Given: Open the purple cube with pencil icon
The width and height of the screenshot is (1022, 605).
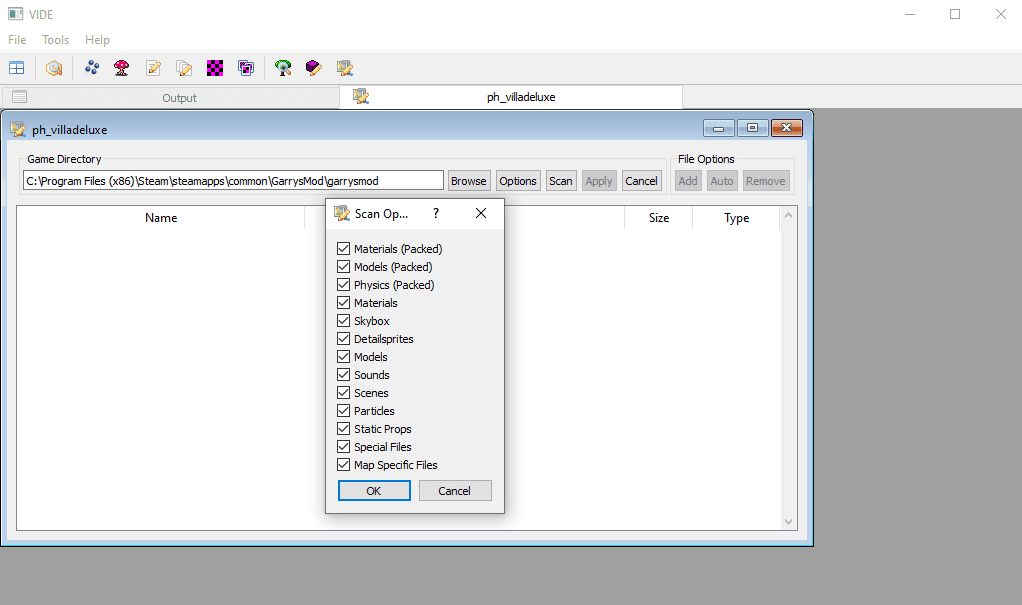Looking at the screenshot, I should 314,68.
